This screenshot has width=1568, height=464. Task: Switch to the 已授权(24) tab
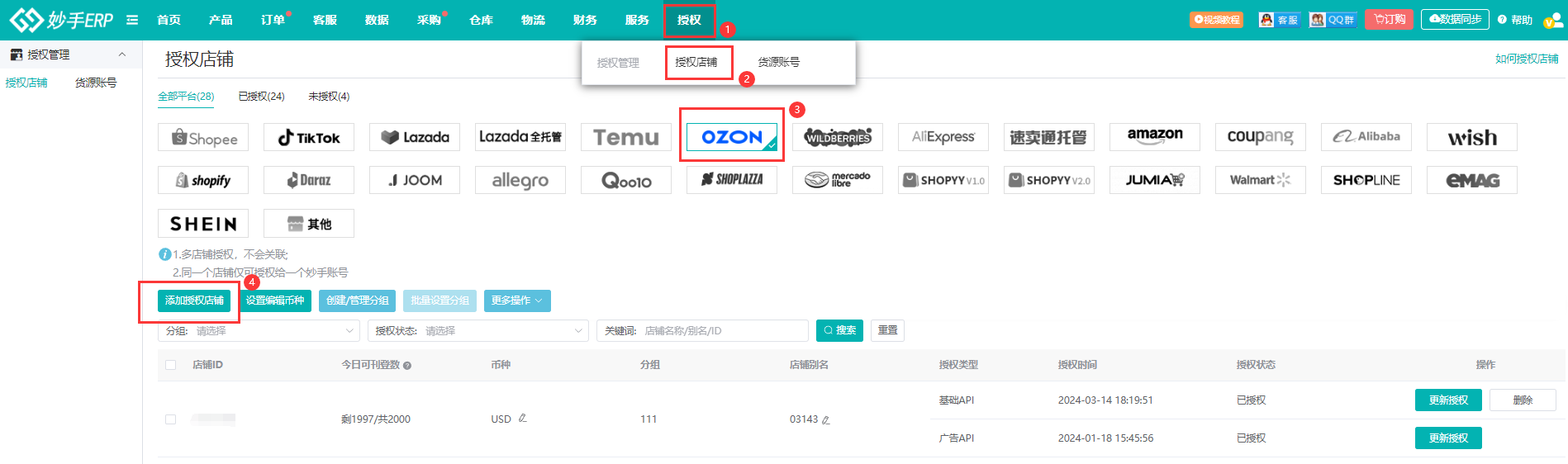tap(261, 97)
